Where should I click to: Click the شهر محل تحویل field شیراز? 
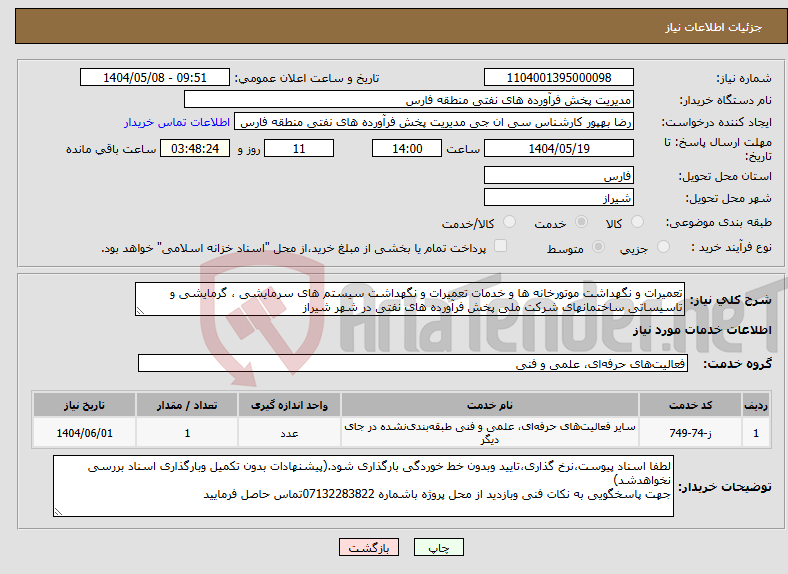click(x=558, y=197)
